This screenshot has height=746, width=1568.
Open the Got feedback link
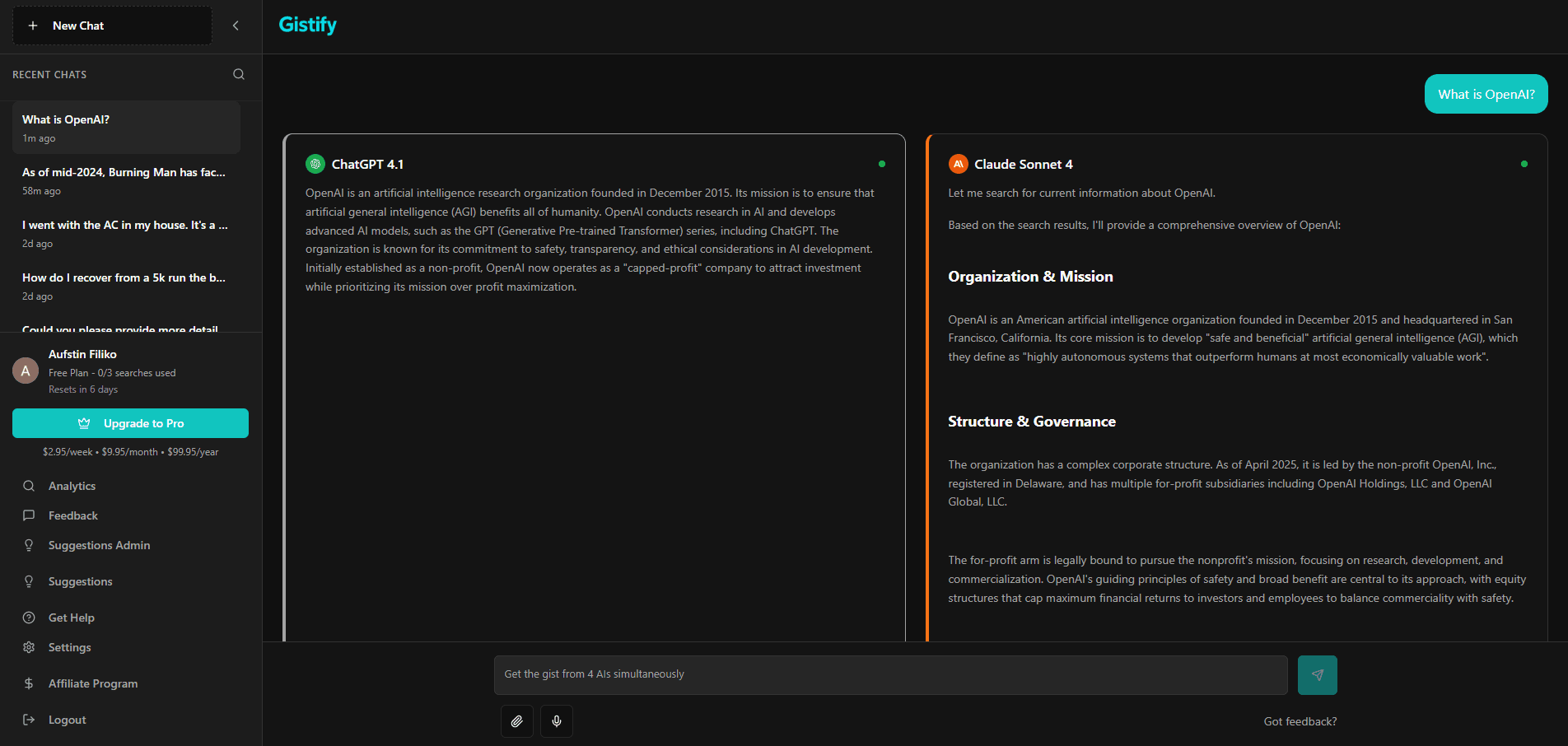coord(1300,721)
